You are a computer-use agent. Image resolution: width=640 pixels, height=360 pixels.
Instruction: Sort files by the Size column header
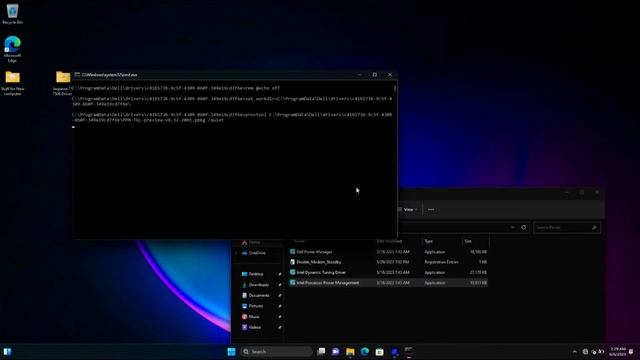pyautogui.click(x=468, y=241)
